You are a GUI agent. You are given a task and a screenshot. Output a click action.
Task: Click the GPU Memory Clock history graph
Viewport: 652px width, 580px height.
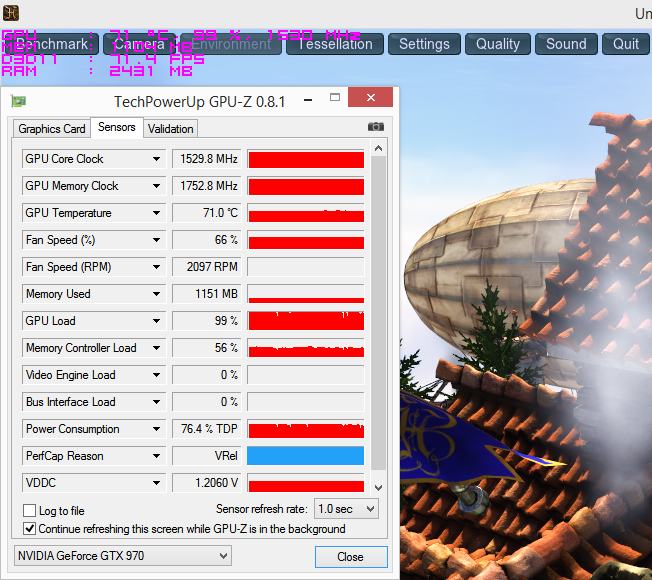(306, 186)
